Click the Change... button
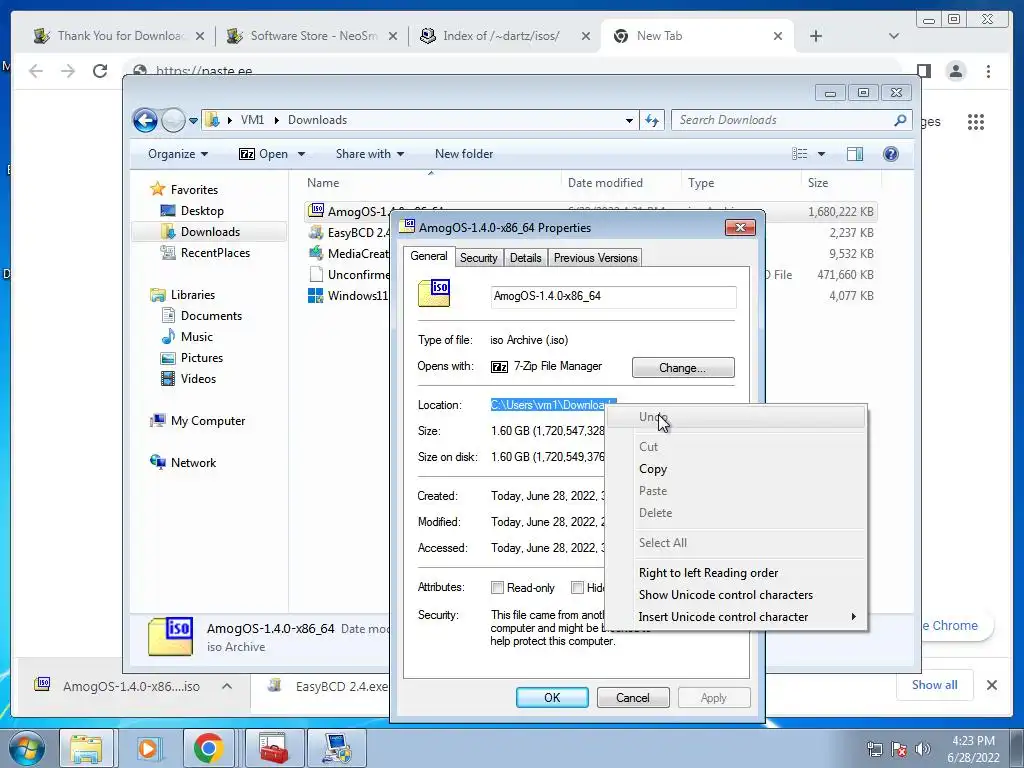Viewport: 1024px width, 768px height. coord(682,368)
